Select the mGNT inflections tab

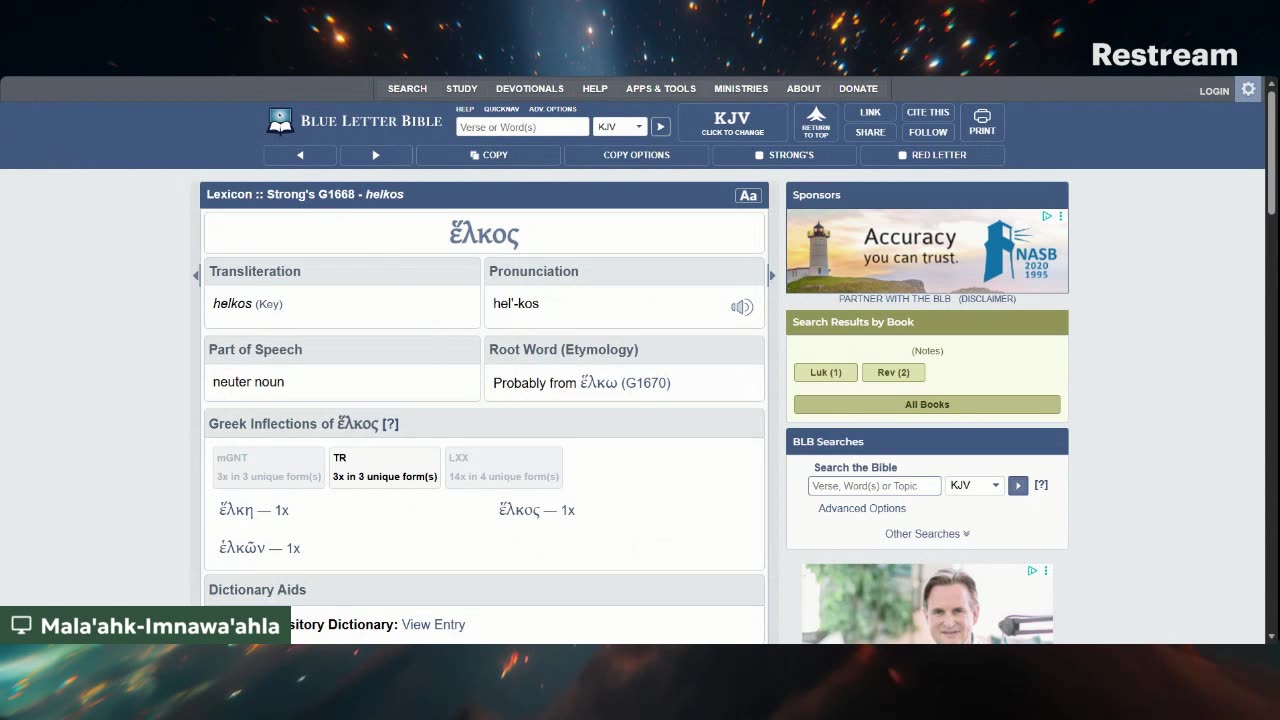(x=269, y=467)
